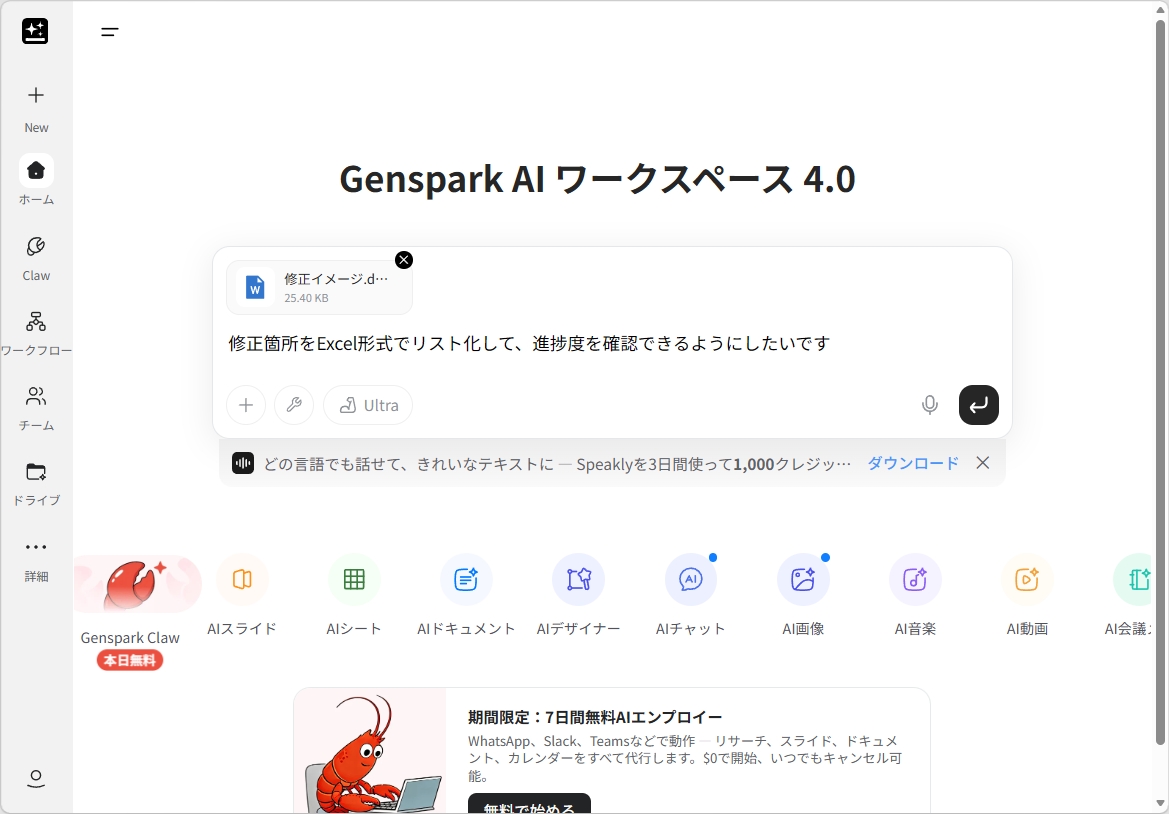Select the AIドキュメント icon
The height and width of the screenshot is (814, 1169).
466,579
